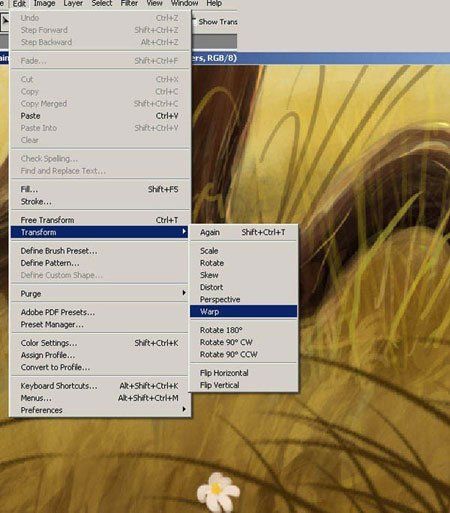Click the Move tool icon in options bar
The image size is (450, 513).
5,22
